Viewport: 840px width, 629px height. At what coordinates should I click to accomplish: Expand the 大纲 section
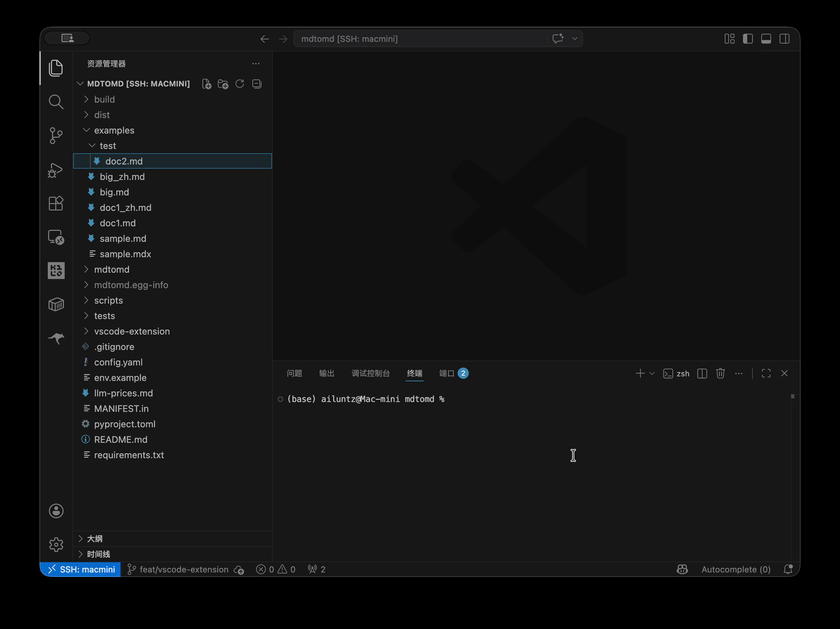pos(172,538)
